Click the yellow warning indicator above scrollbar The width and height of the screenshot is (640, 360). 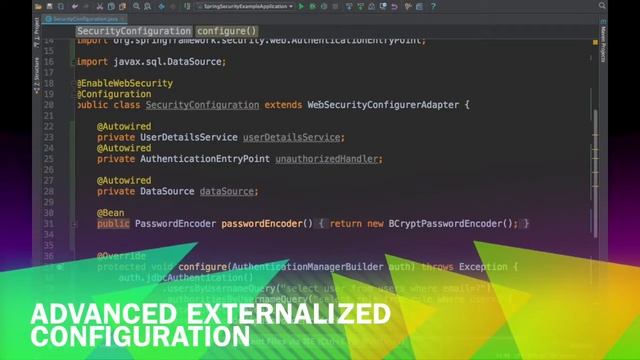point(595,42)
